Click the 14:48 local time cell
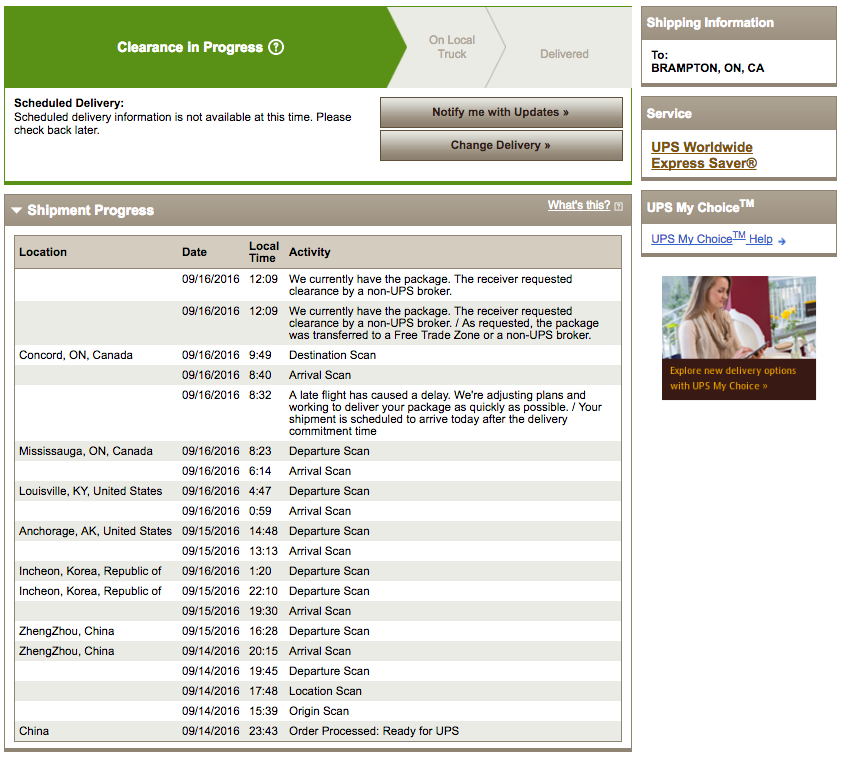Image resolution: width=842 pixels, height=758 pixels. tap(263, 531)
